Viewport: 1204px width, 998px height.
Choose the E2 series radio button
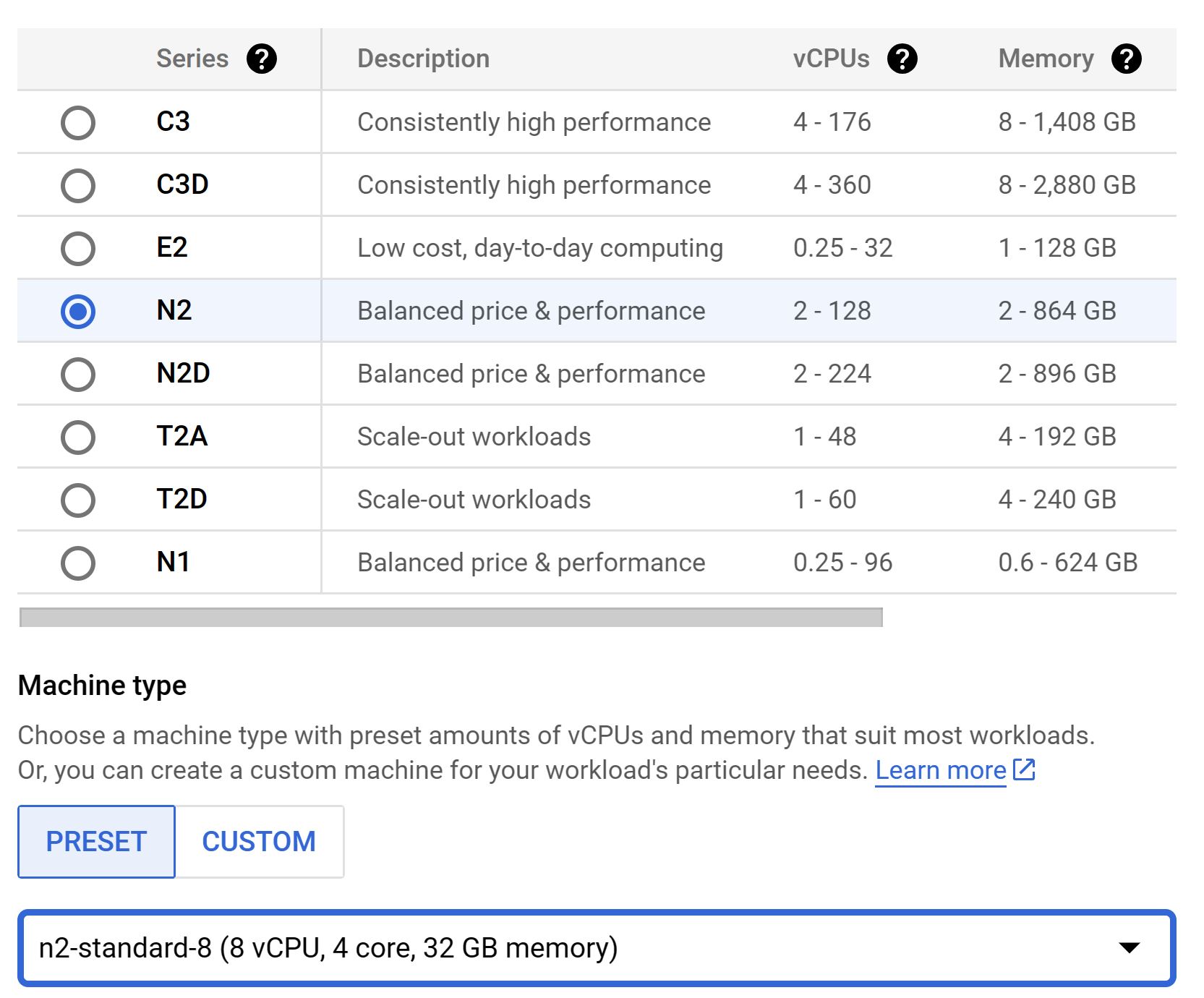(x=78, y=248)
